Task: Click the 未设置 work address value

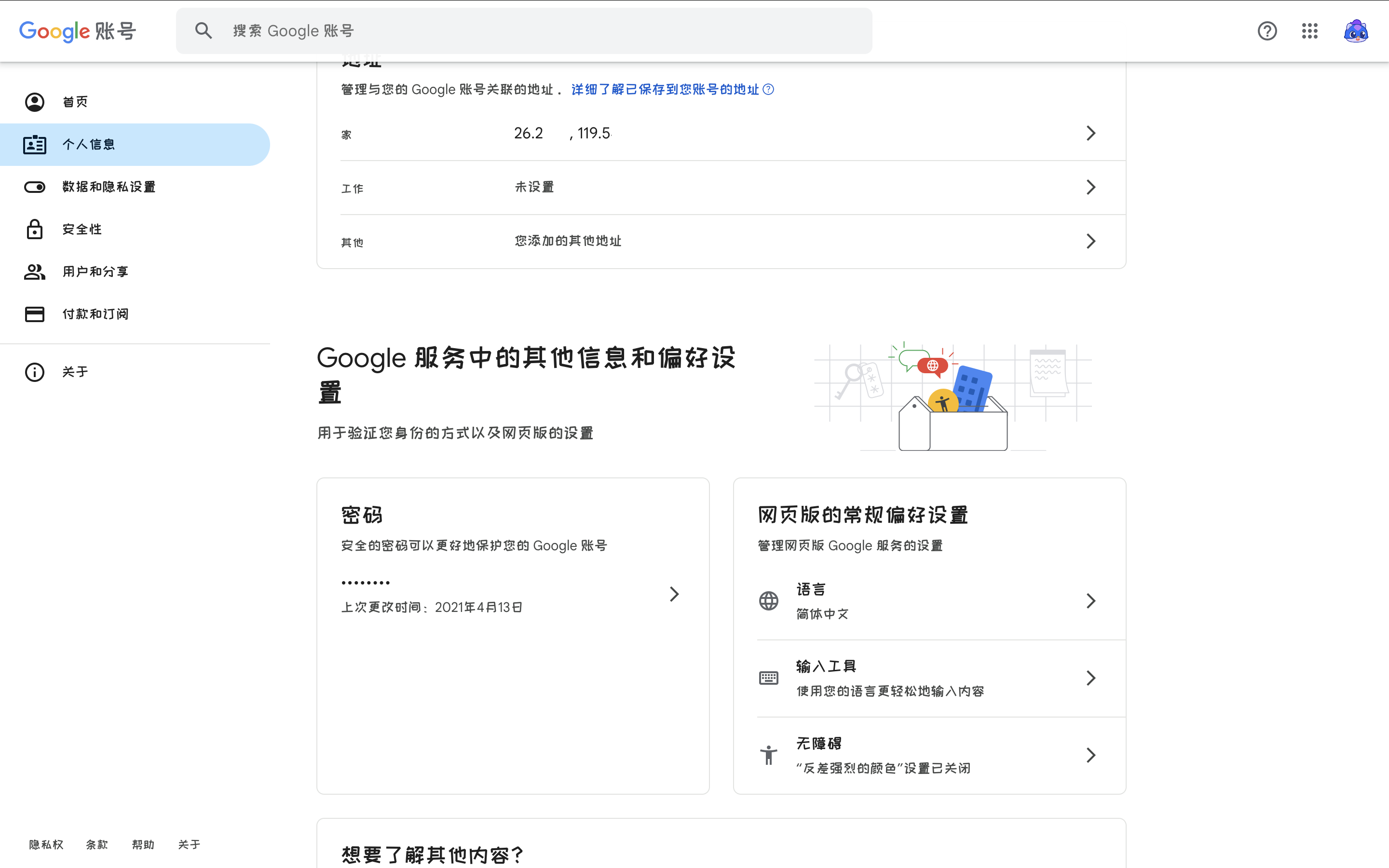Action: tap(534, 187)
